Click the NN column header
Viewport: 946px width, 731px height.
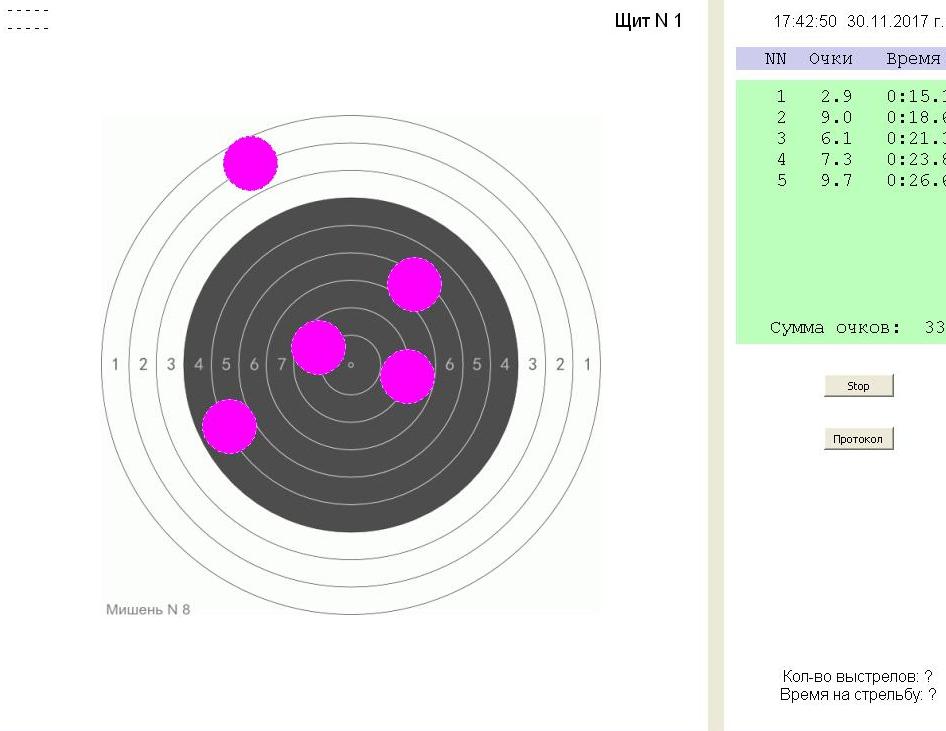tap(776, 59)
